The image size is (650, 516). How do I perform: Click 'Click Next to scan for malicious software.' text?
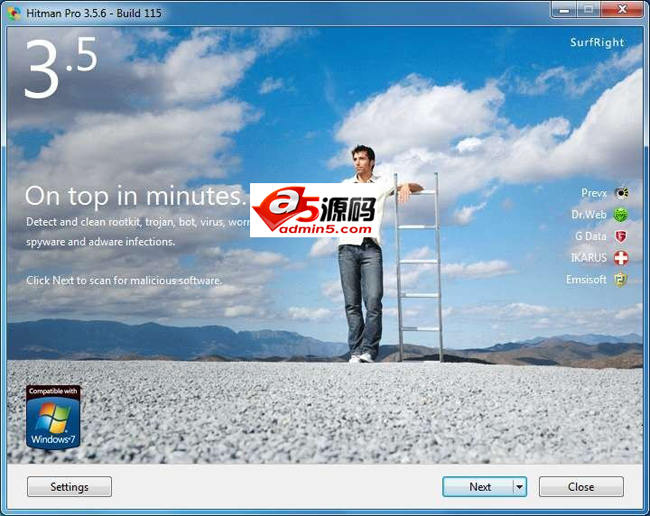[x=124, y=281]
